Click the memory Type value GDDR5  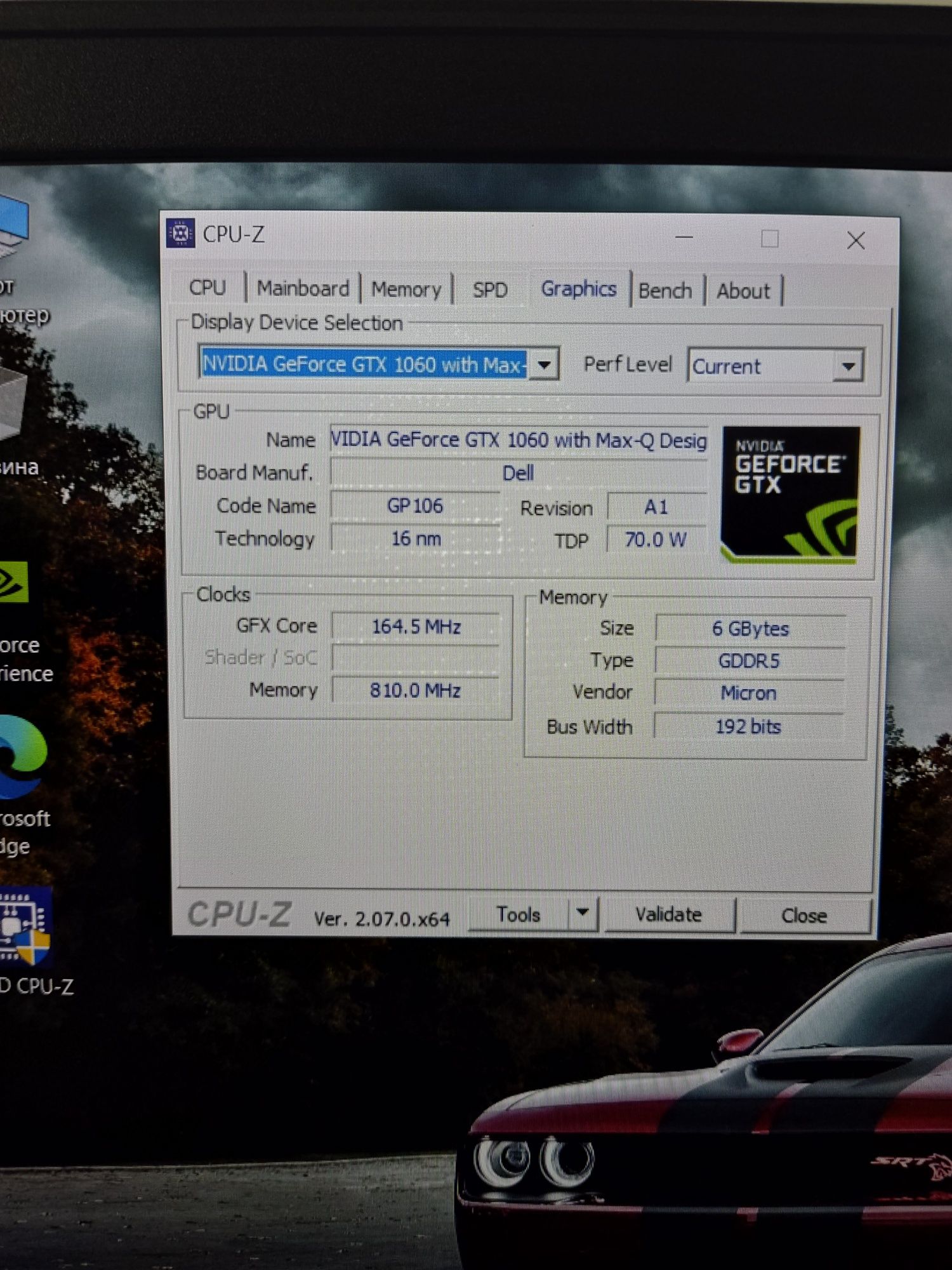click(x=750, y=661)
